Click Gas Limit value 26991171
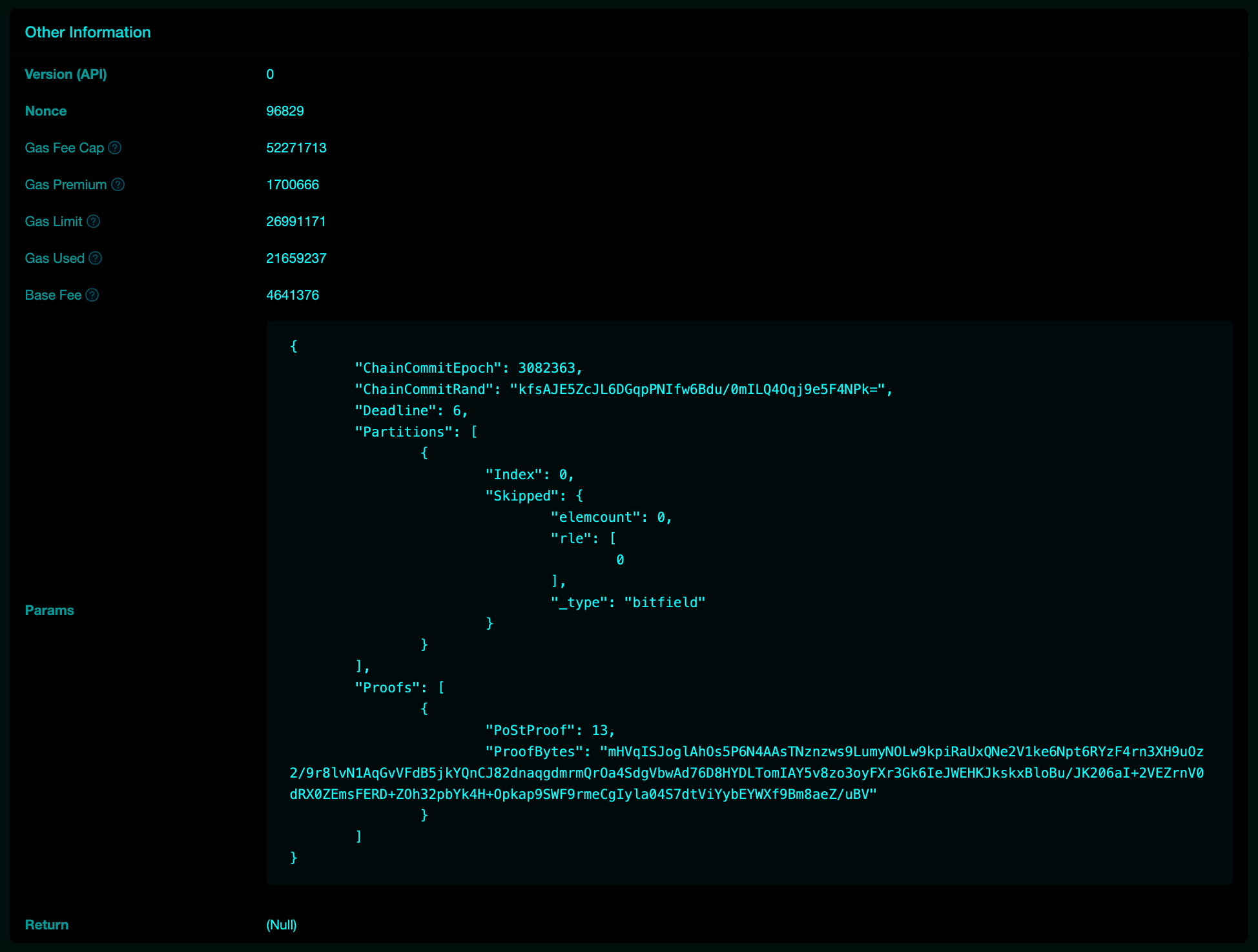 pos(296,222)
